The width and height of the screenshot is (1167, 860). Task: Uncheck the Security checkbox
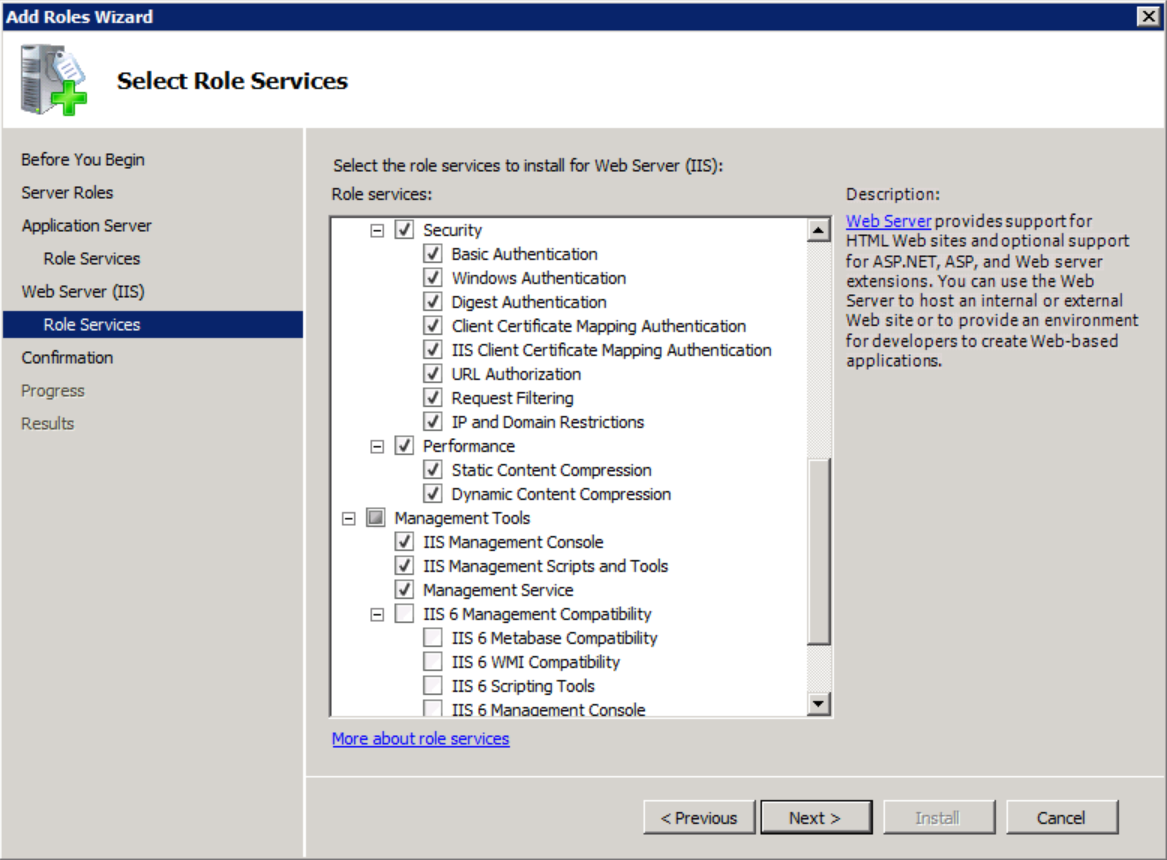[x=404, y=230]
